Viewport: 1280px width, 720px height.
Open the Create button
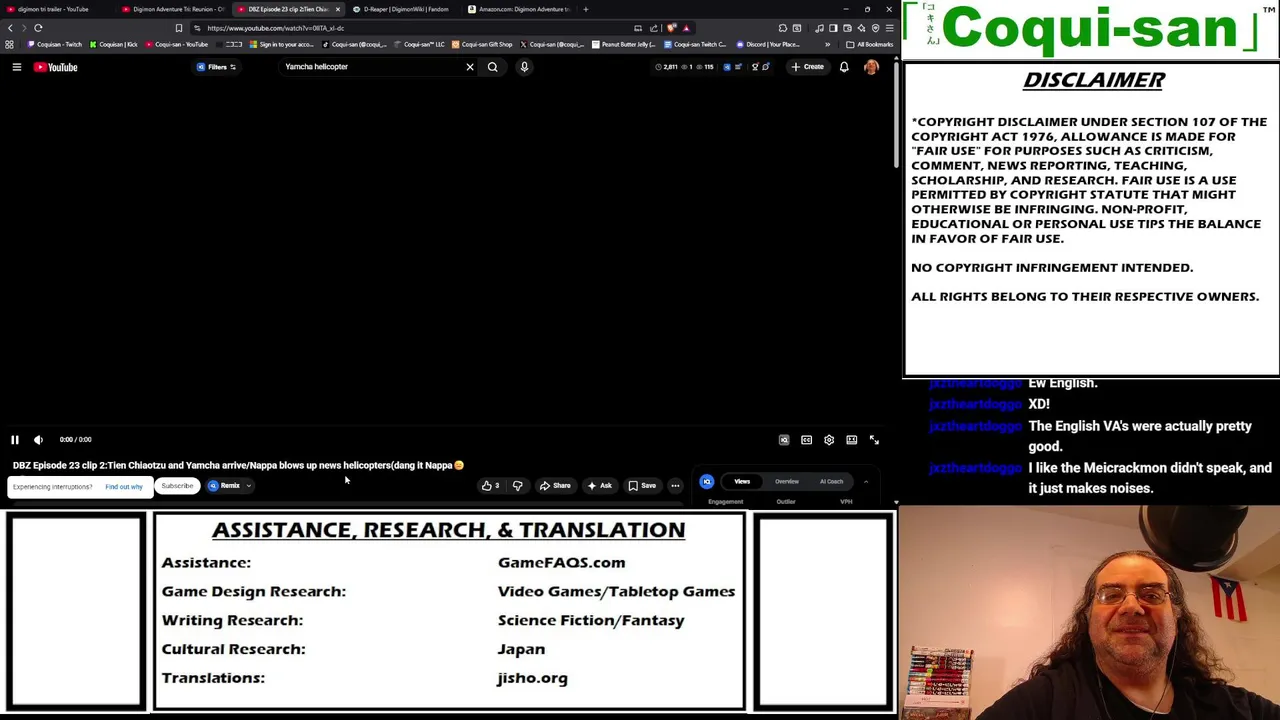[807, 67]
